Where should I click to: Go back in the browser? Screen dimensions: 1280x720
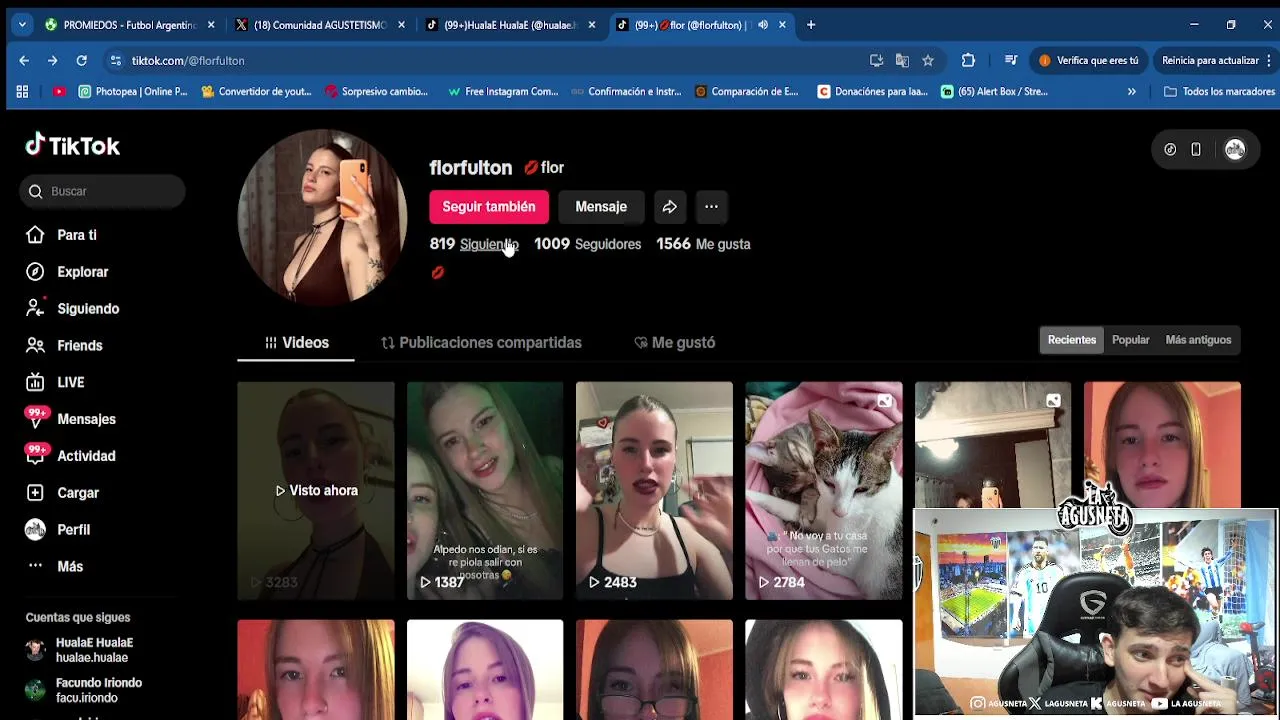(24, 61)
